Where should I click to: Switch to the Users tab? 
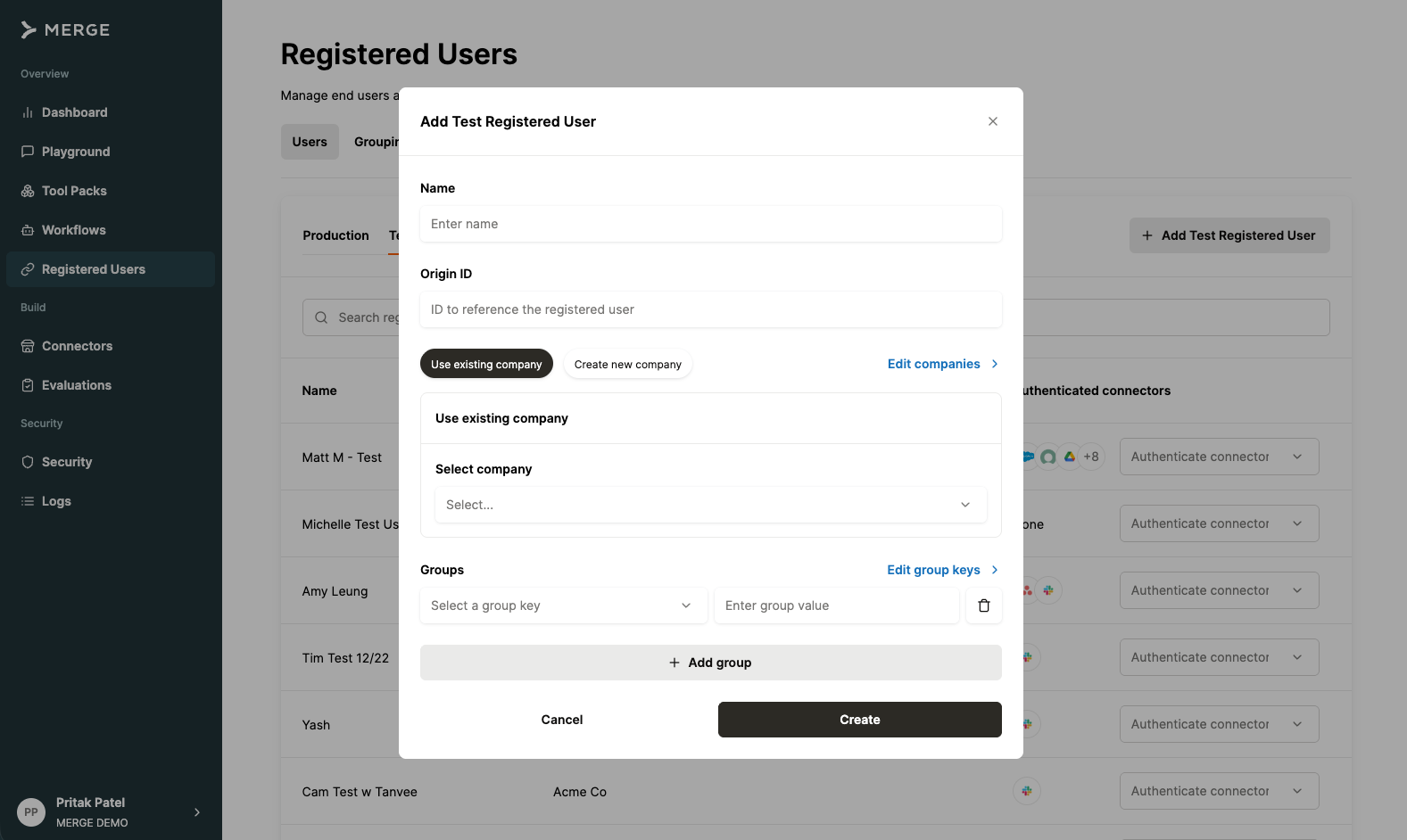click(x=310, y=142)
